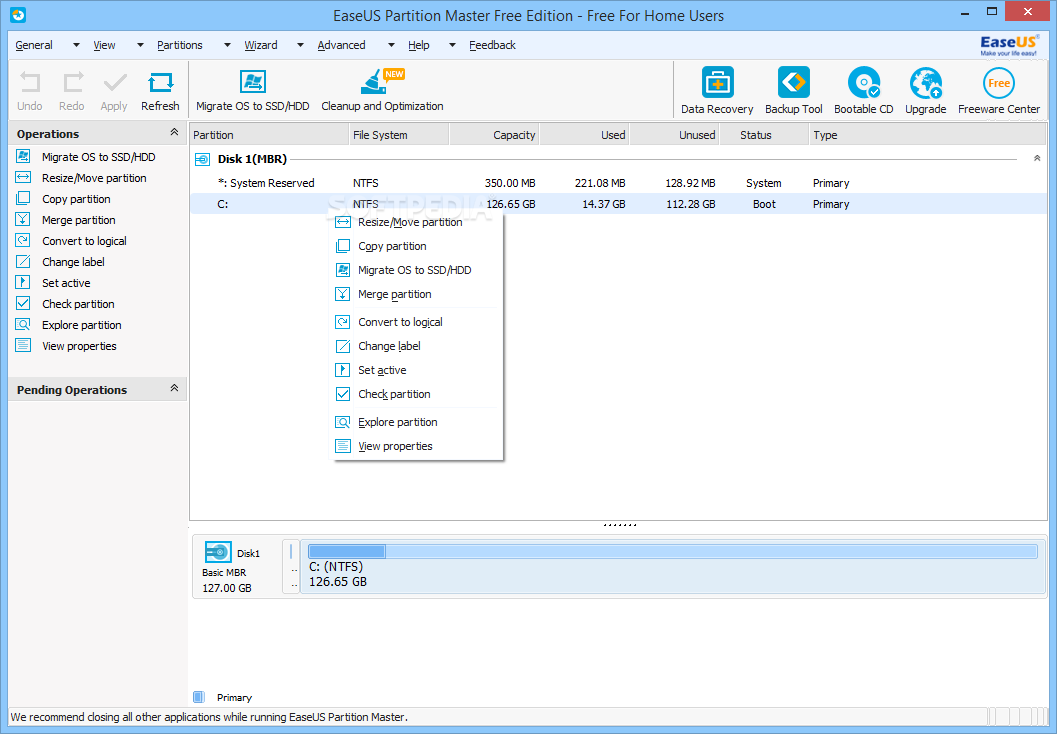Image resolution: width=1057 pixels, height=734 pixels.
Task: Collapse the Operations panel
Action: tap(174, 133)
